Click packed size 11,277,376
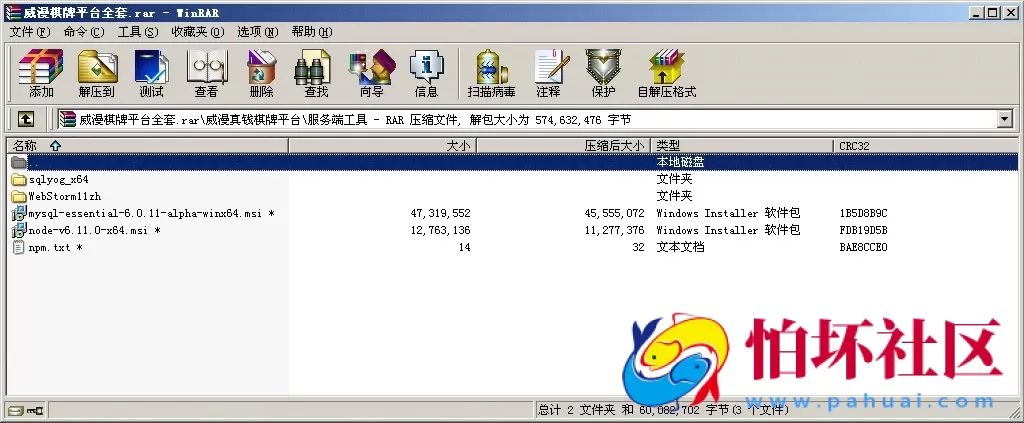This screenshot has height=423, width=1024. 615,230
